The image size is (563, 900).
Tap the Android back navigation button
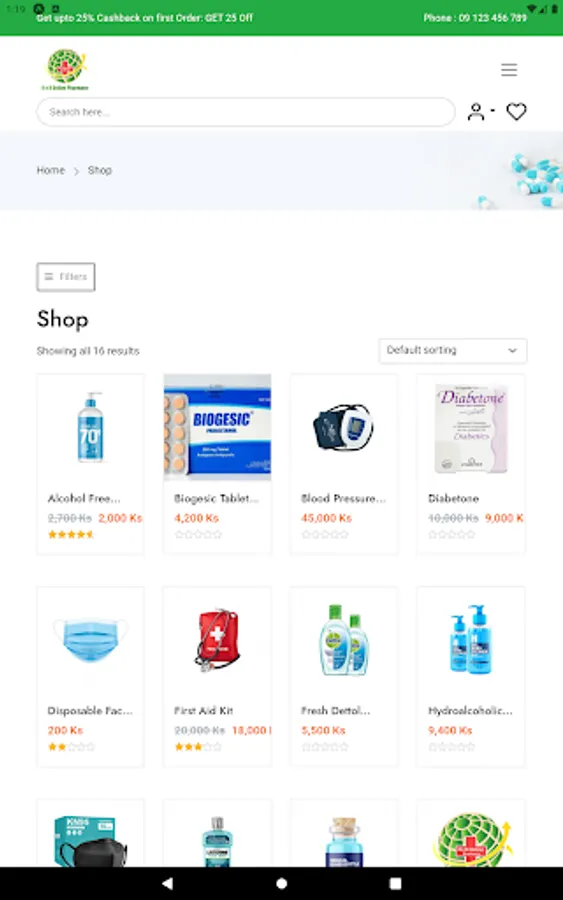[x=167, y=883]
